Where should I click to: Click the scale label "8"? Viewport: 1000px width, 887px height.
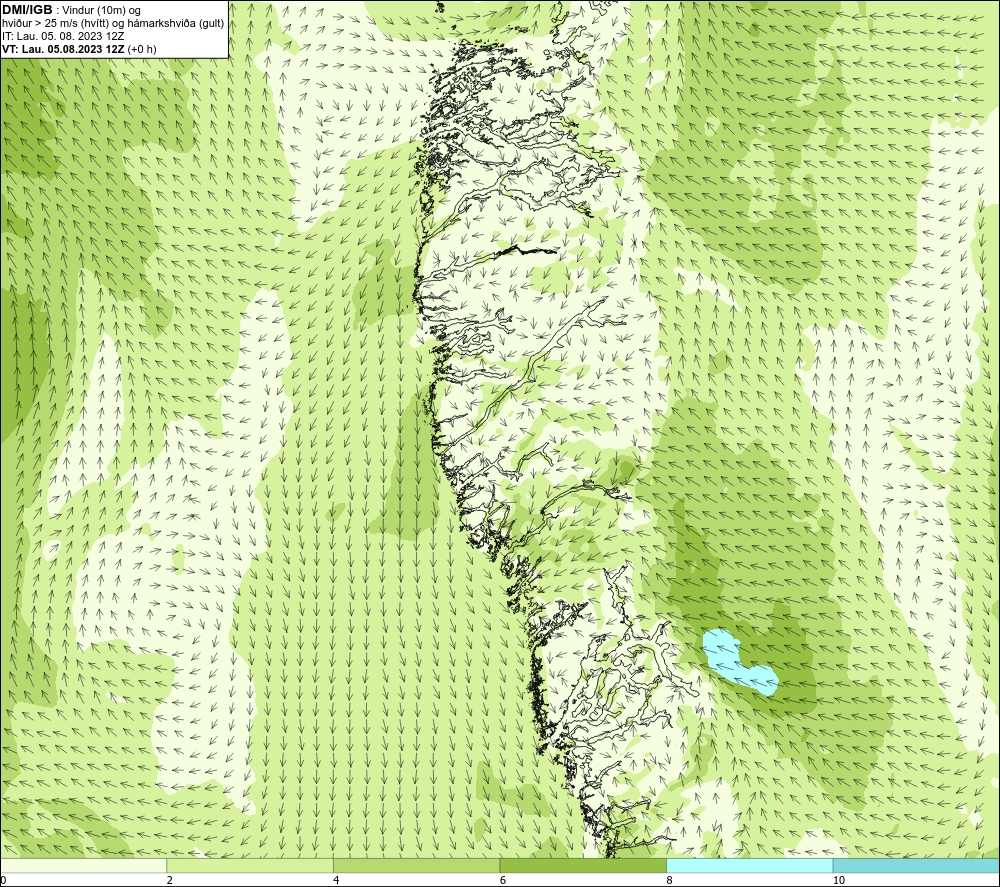tap(669, 880)
